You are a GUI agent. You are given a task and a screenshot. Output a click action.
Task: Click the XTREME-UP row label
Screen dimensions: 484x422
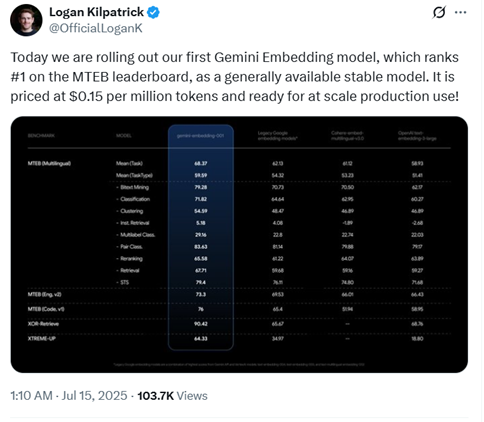(x=42, y=338)
